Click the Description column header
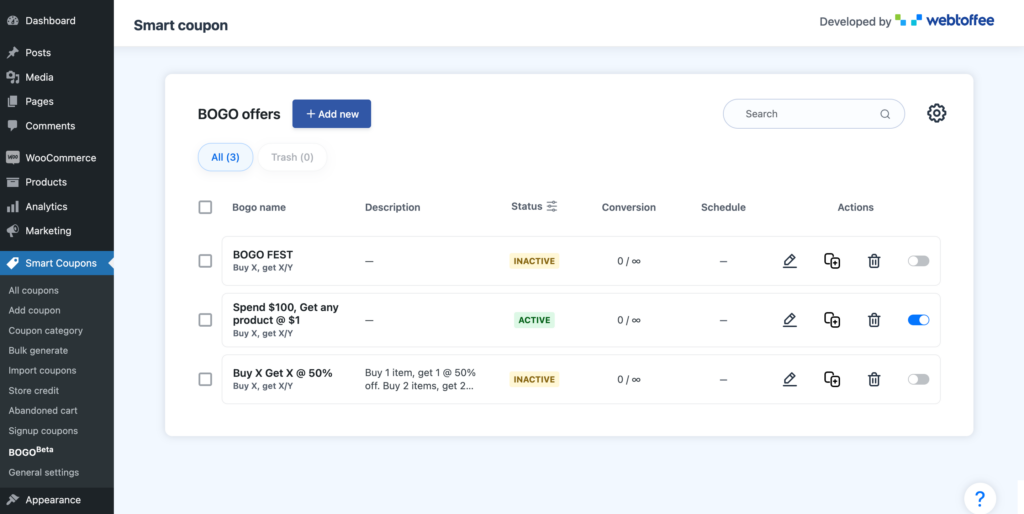Viewport: 1024px width, 514px height. point(392,207)
